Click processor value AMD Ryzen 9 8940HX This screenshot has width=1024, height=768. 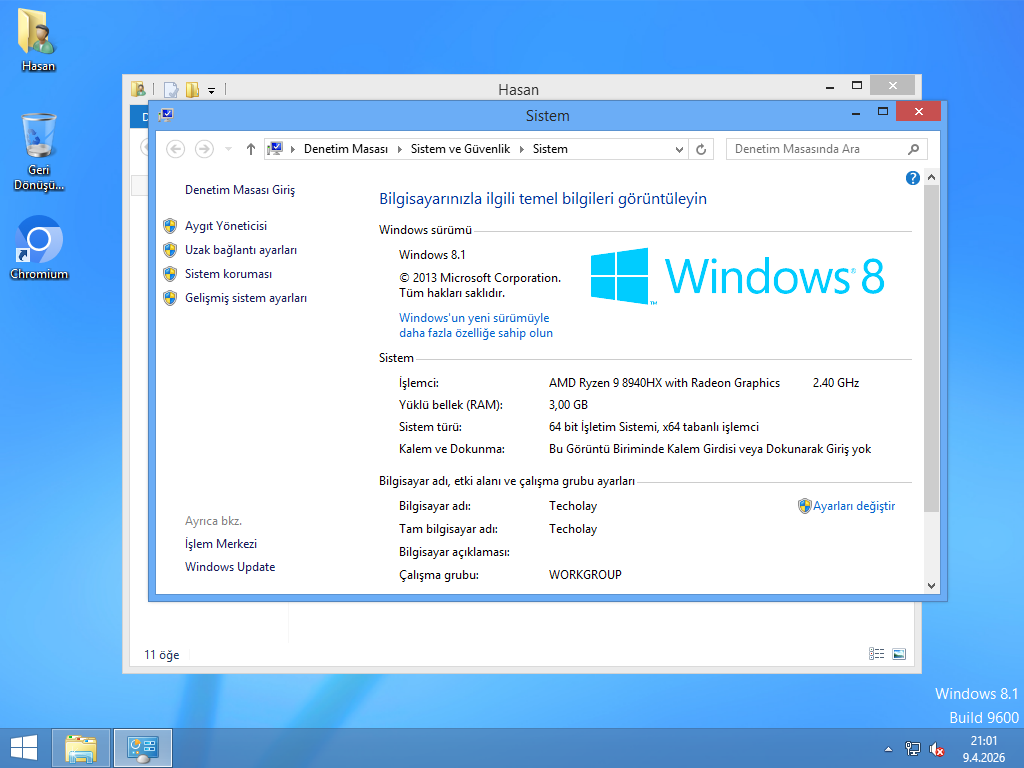coord(664,383)
